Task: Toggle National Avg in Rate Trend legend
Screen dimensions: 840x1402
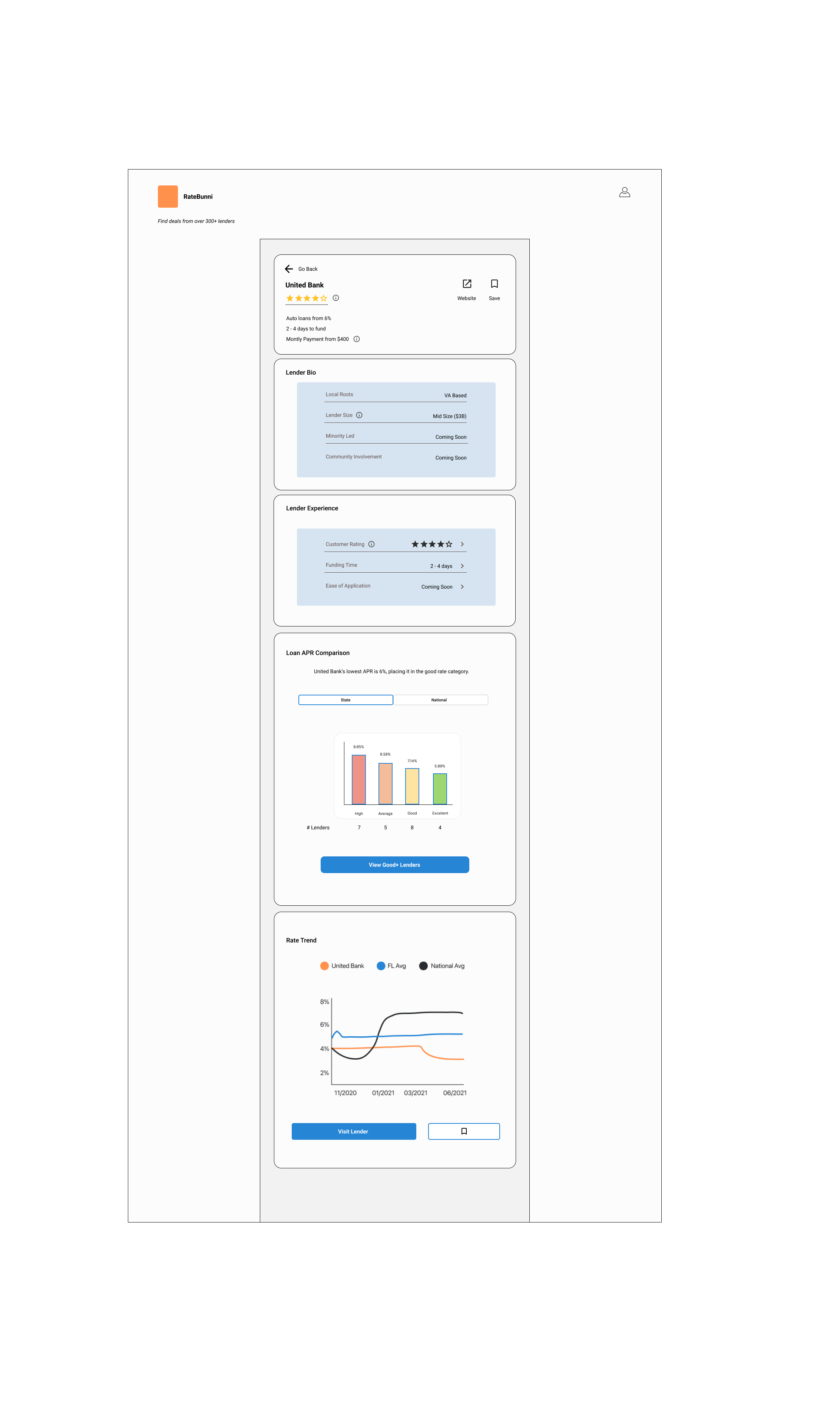Action: [x=442, y=965]
